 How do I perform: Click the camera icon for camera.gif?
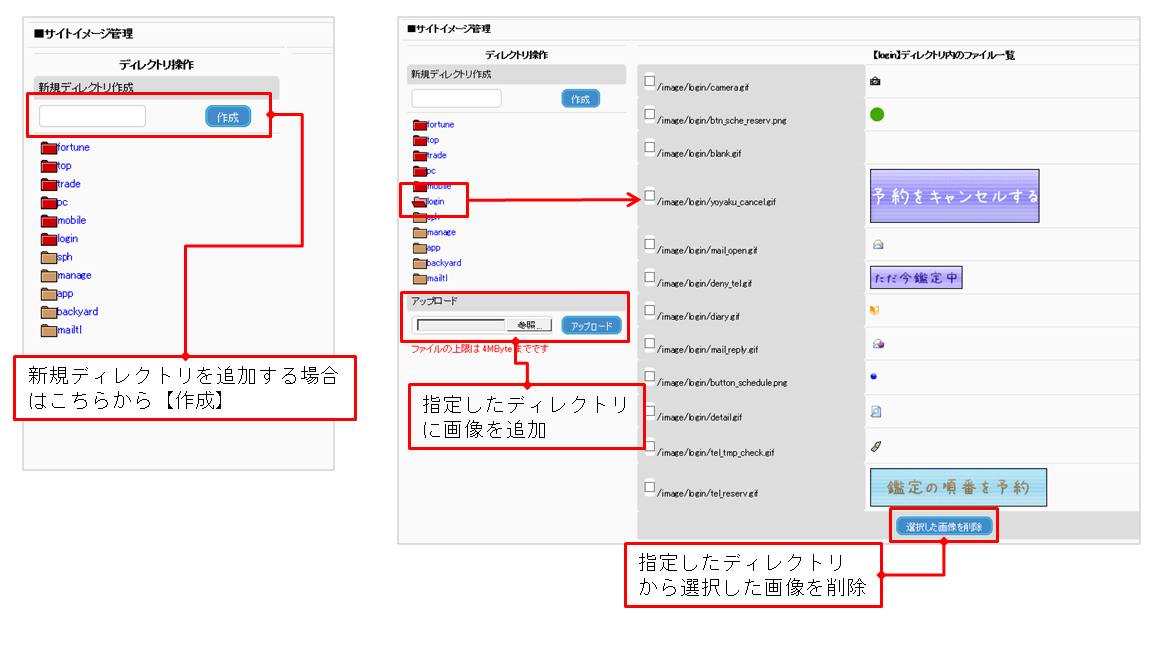[x=875, y=81]
